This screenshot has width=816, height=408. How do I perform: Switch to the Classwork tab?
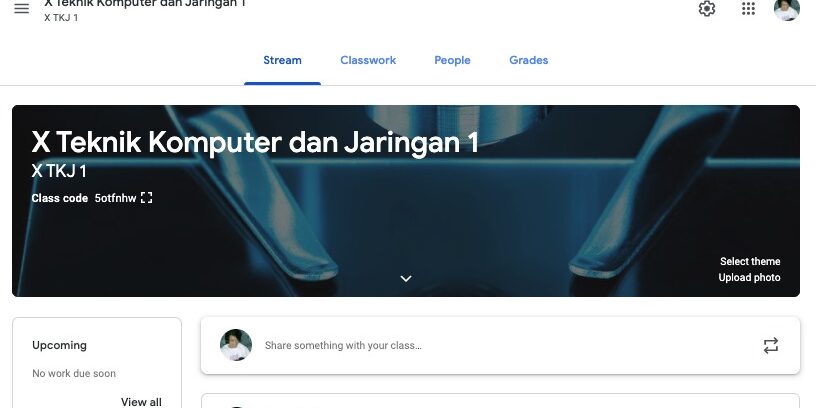click(368, 60)
